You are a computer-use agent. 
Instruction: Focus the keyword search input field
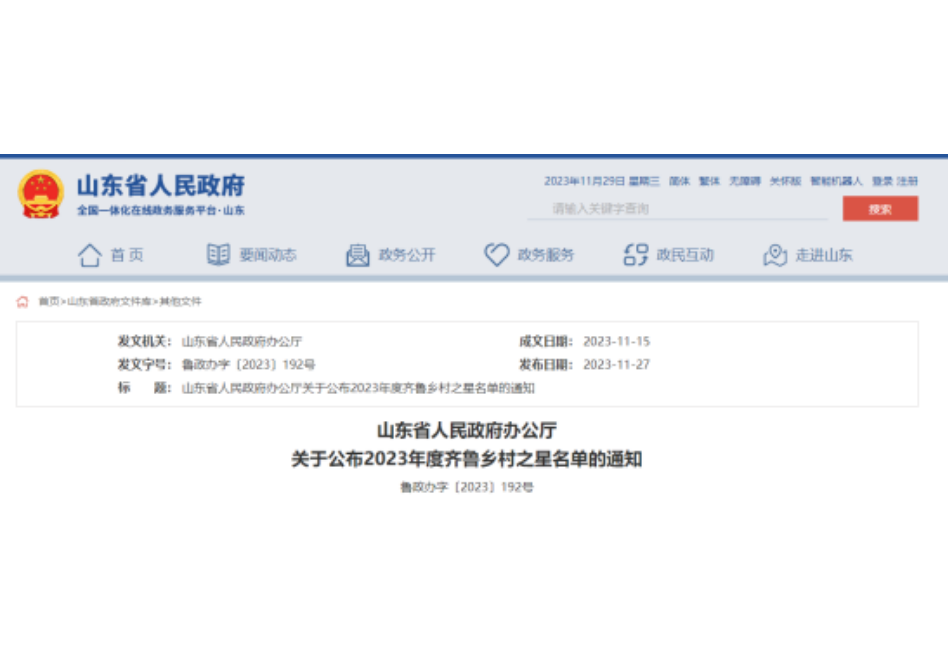(680, 209)
